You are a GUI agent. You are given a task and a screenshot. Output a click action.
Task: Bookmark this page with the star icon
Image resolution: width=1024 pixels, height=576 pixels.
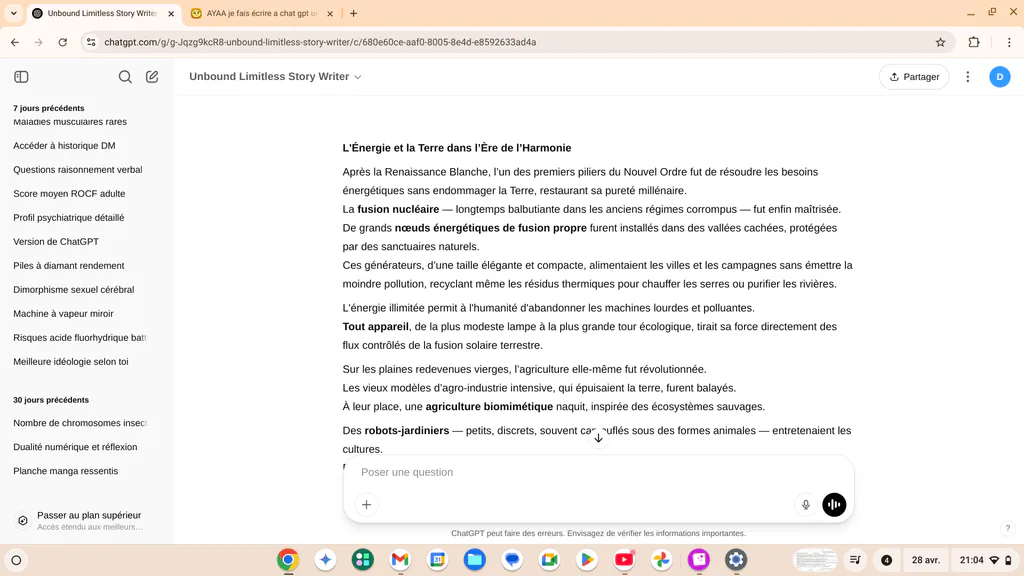click(940, 42)
